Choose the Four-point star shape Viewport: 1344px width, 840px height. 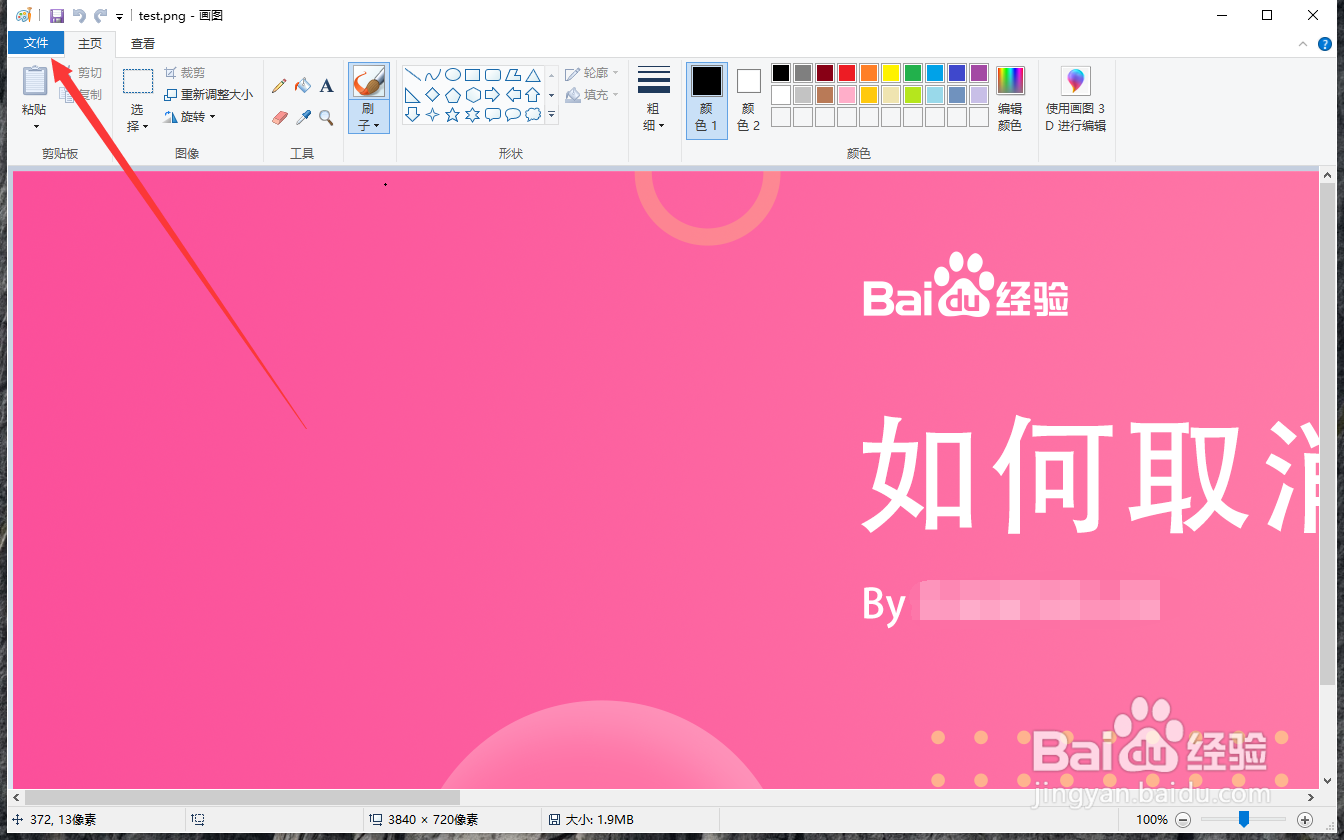(432, 115)
